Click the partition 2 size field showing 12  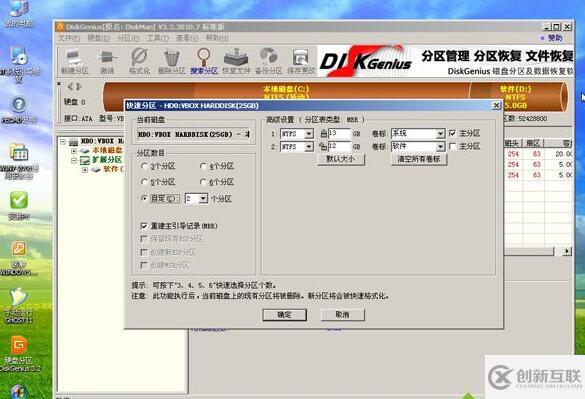coord(339,147)
